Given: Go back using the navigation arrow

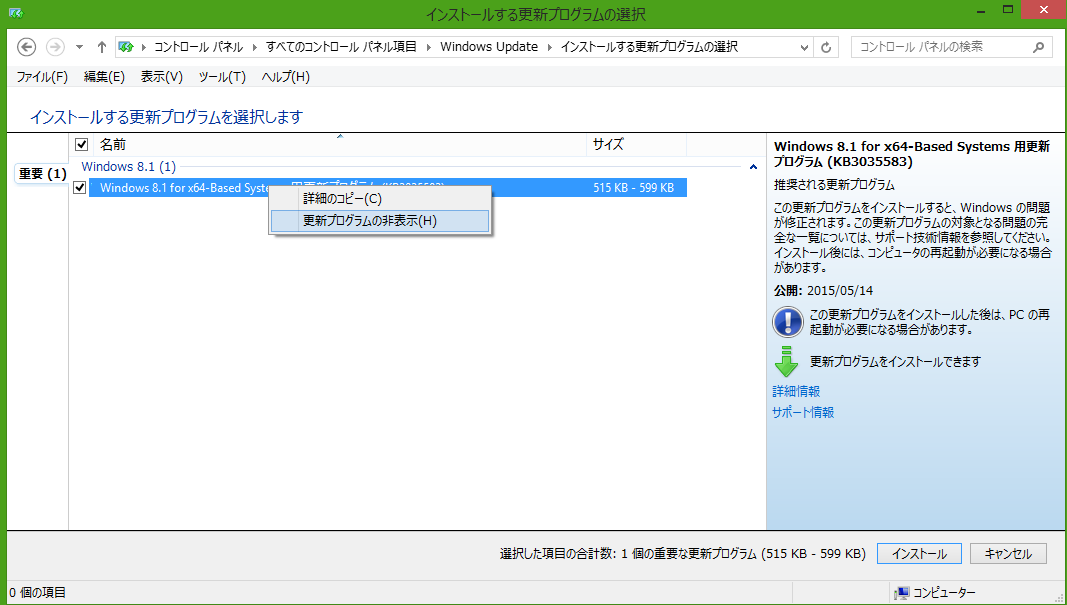Looking at the screenshot, I should point(26,47).
